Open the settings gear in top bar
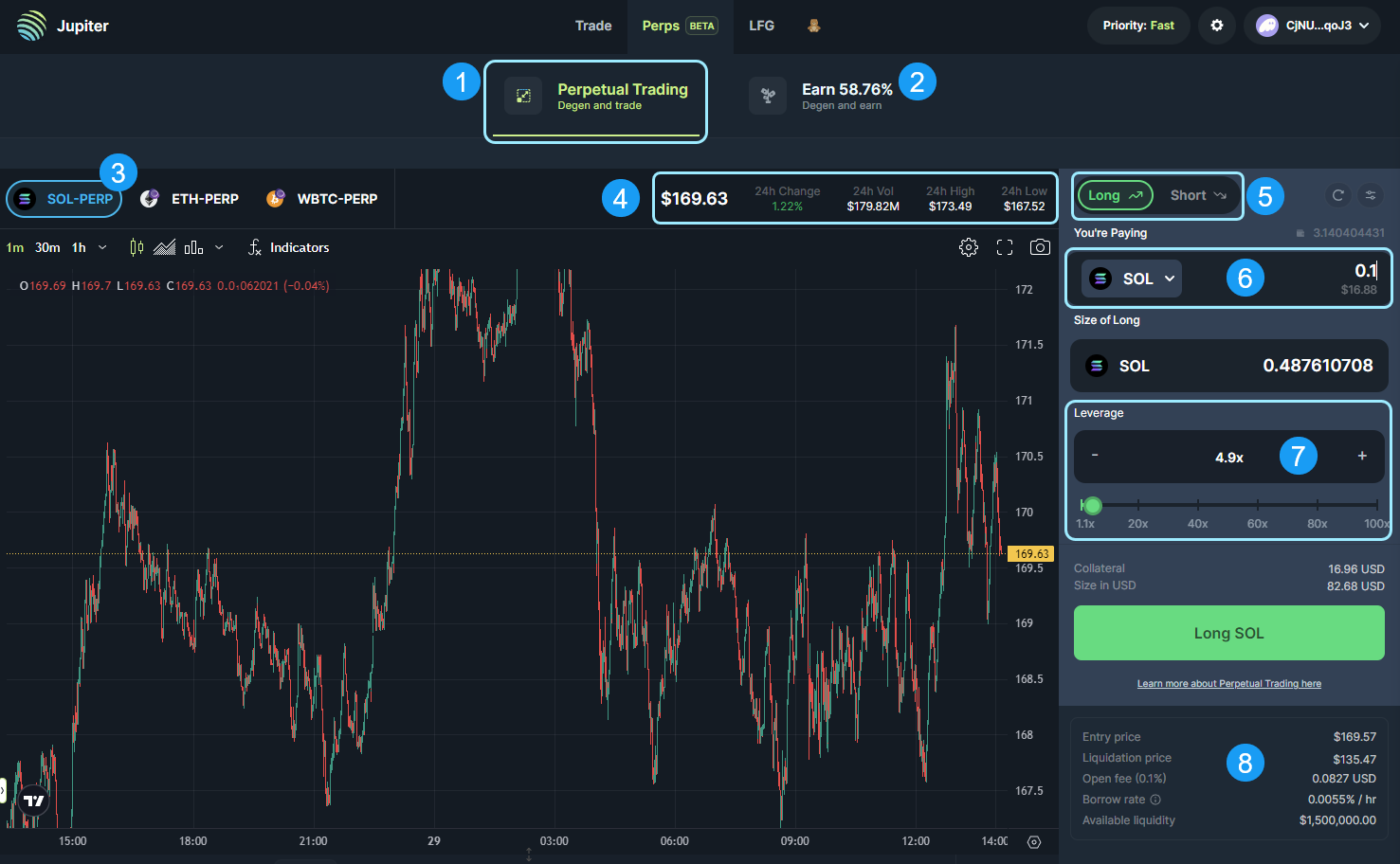The height and width of the screenshot is (864, 1400). (1217, 26)
